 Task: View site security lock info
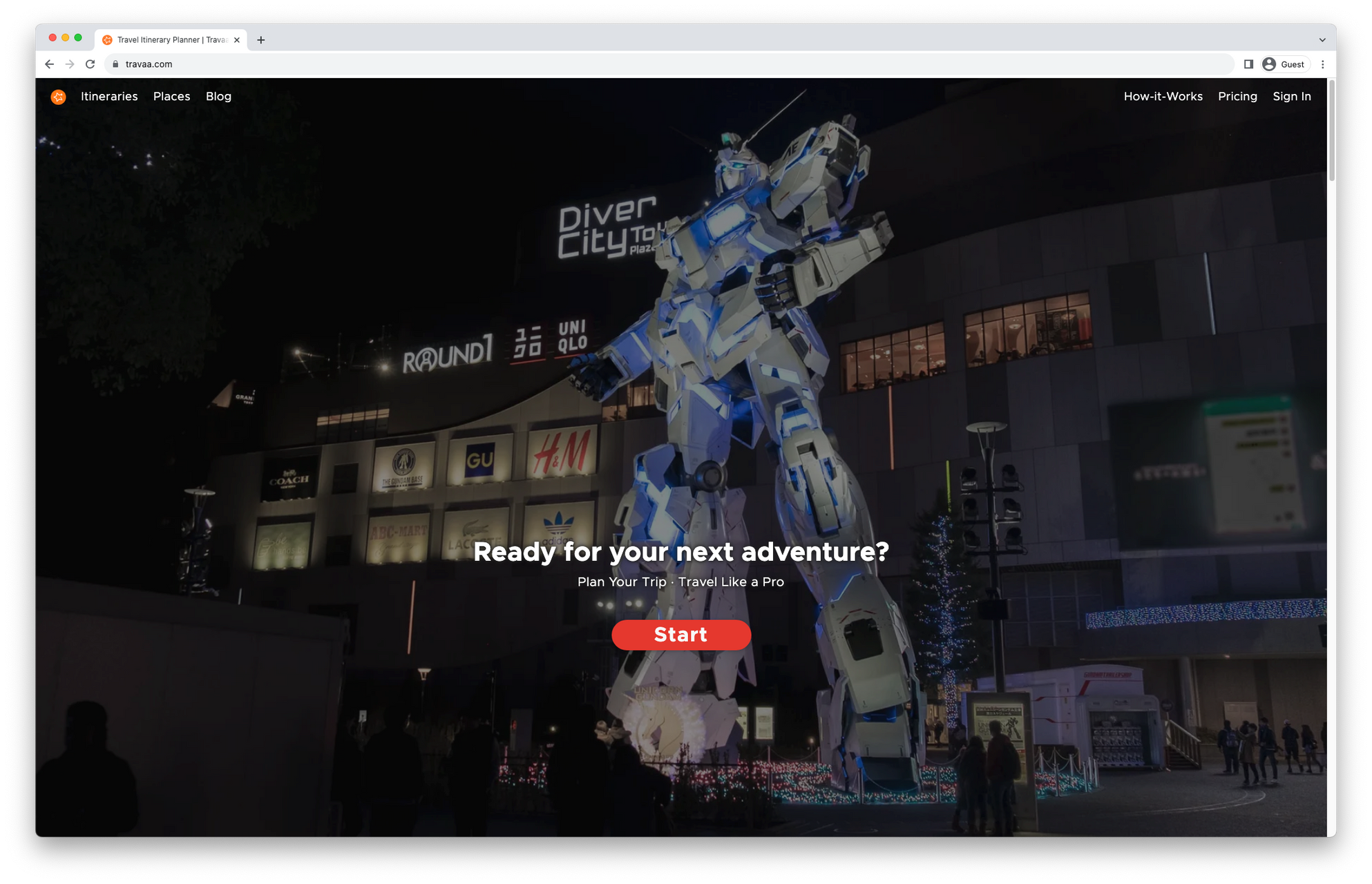[x=115, y=64]
